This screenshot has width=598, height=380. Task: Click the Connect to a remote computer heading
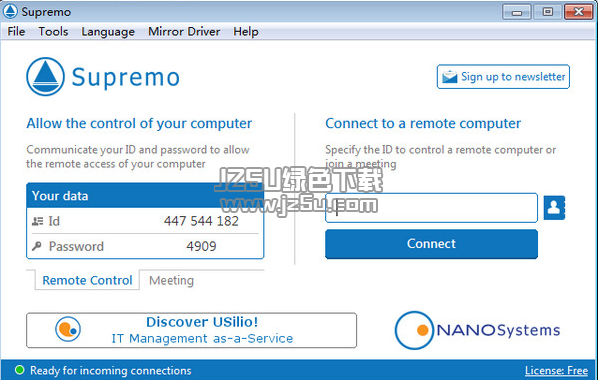coord(423,124)
